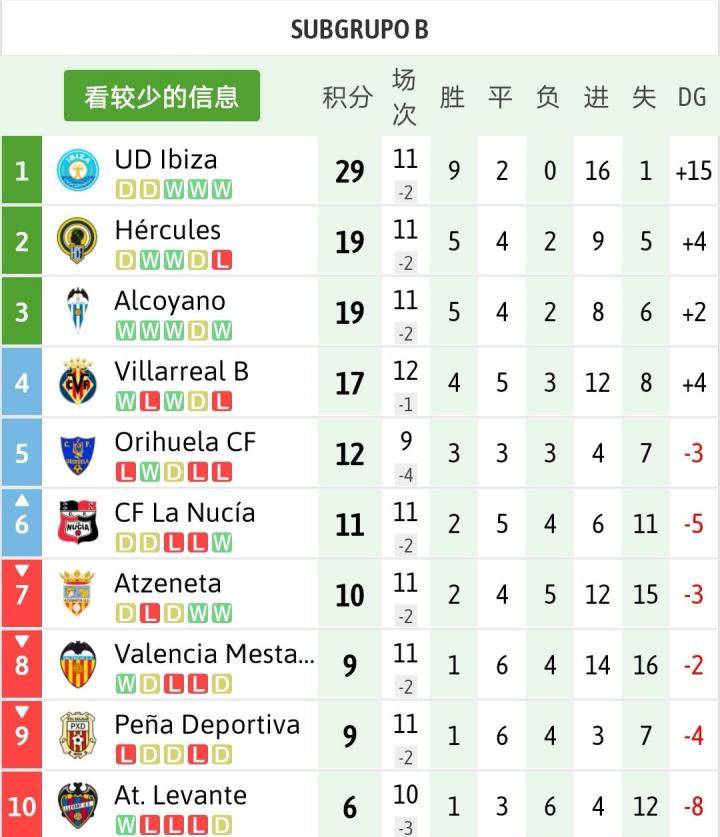Open the UD Ibiza team name link

[166, 160]
